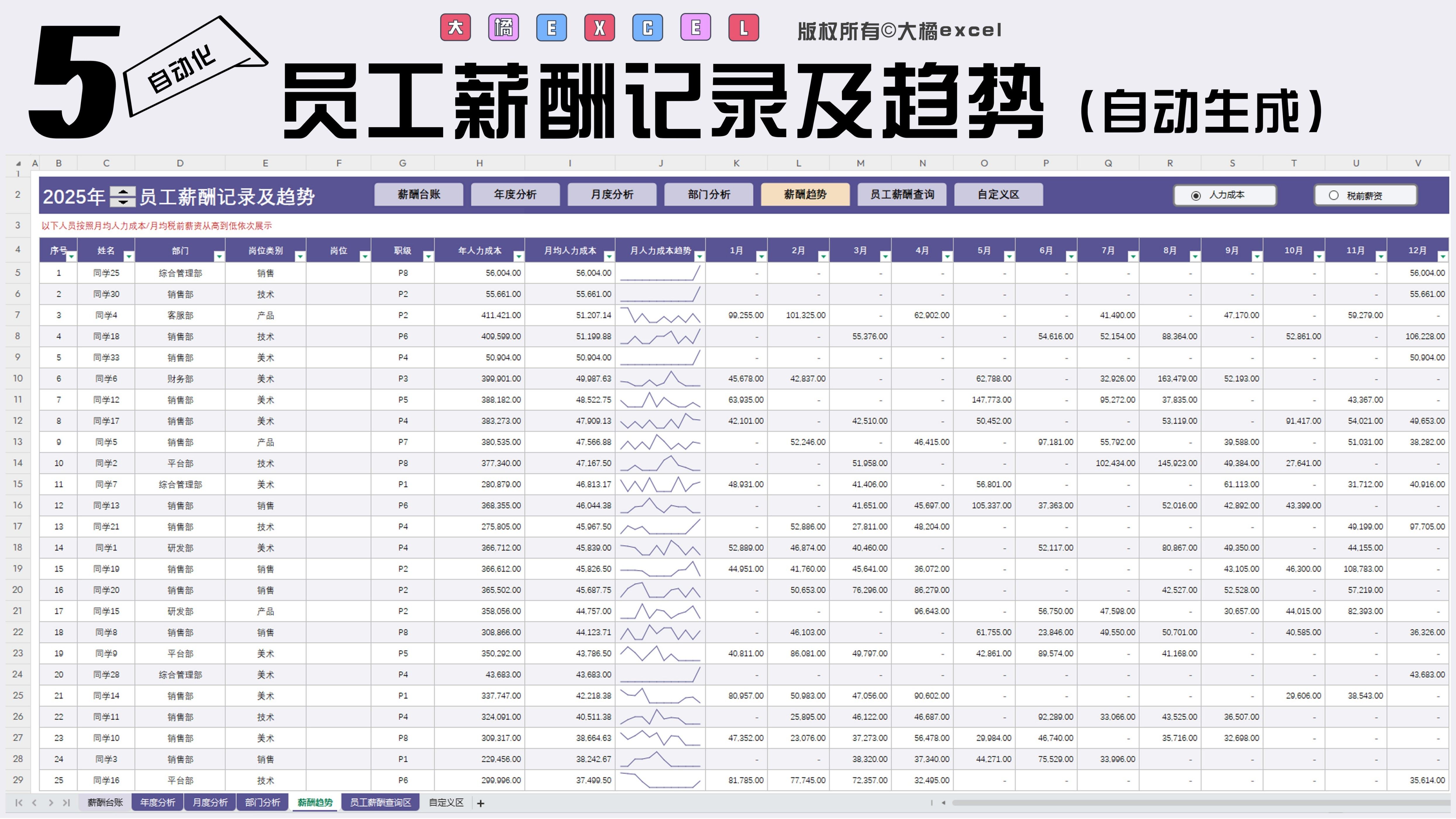This screenshot has width=1456, height=819.
Task: Click the 薪酬台账 header button
Action: [418, 195]
